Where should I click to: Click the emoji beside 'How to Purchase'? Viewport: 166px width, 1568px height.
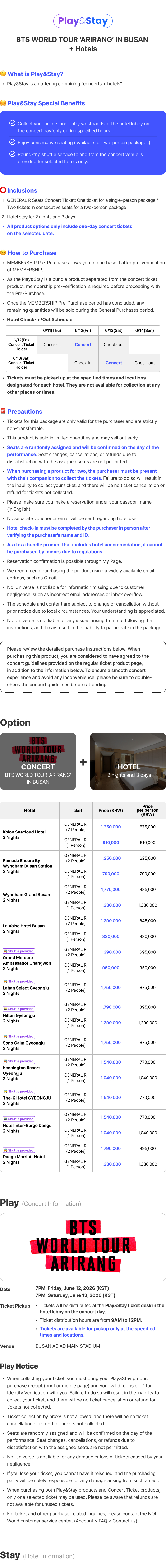pos(3,253)
